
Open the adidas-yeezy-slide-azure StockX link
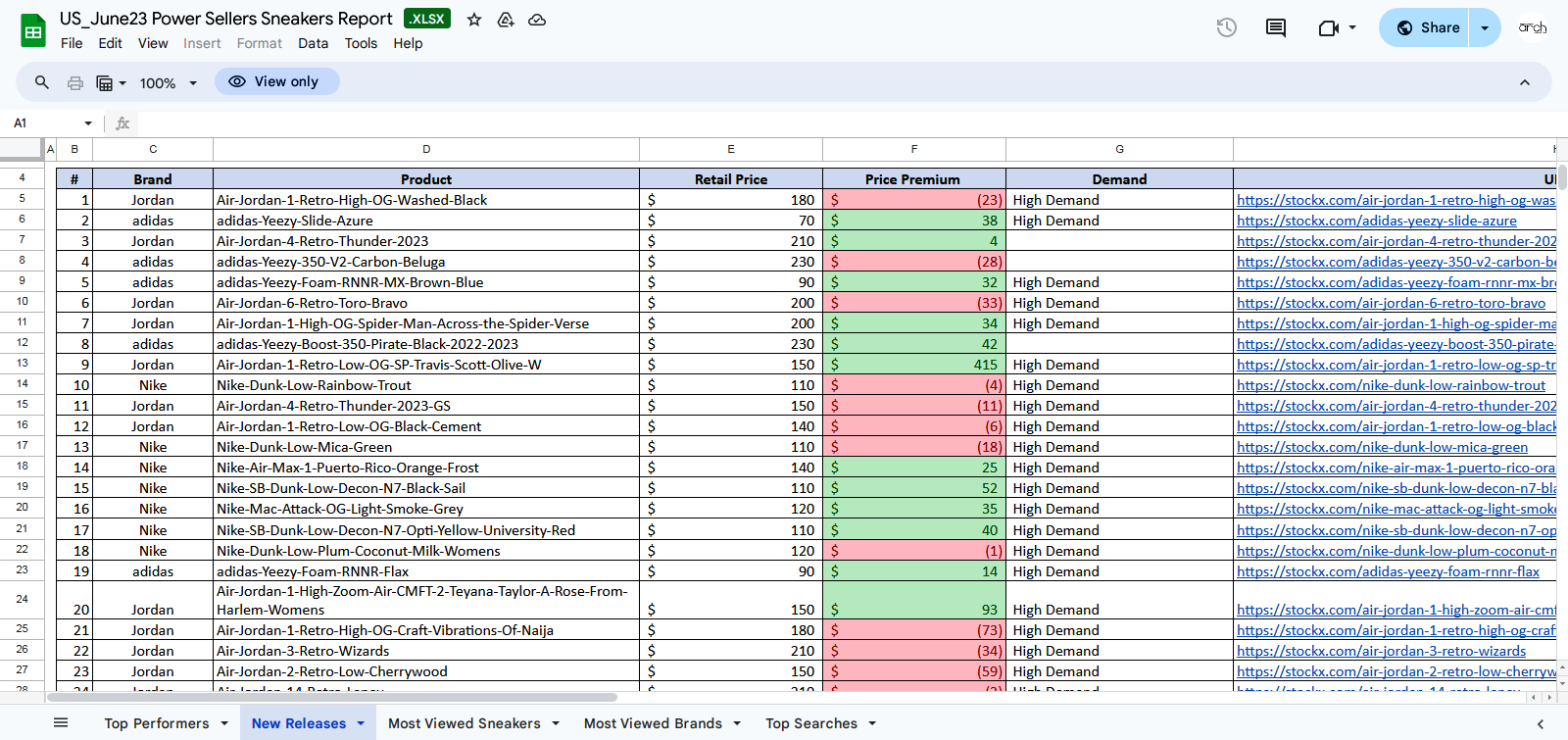pyautogui.click(x=1377, y=221)
